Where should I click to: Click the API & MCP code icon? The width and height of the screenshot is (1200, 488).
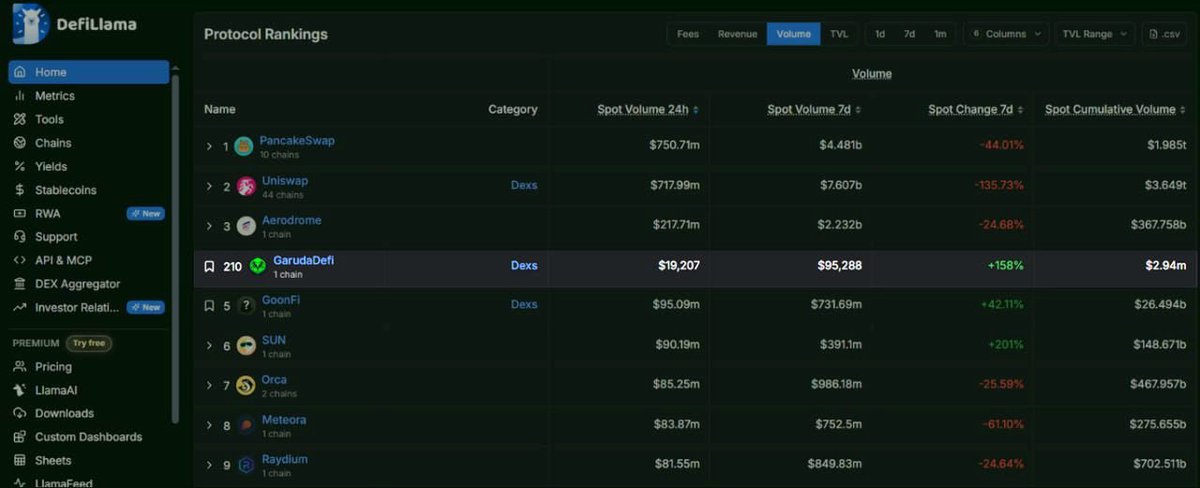(20, 260)
